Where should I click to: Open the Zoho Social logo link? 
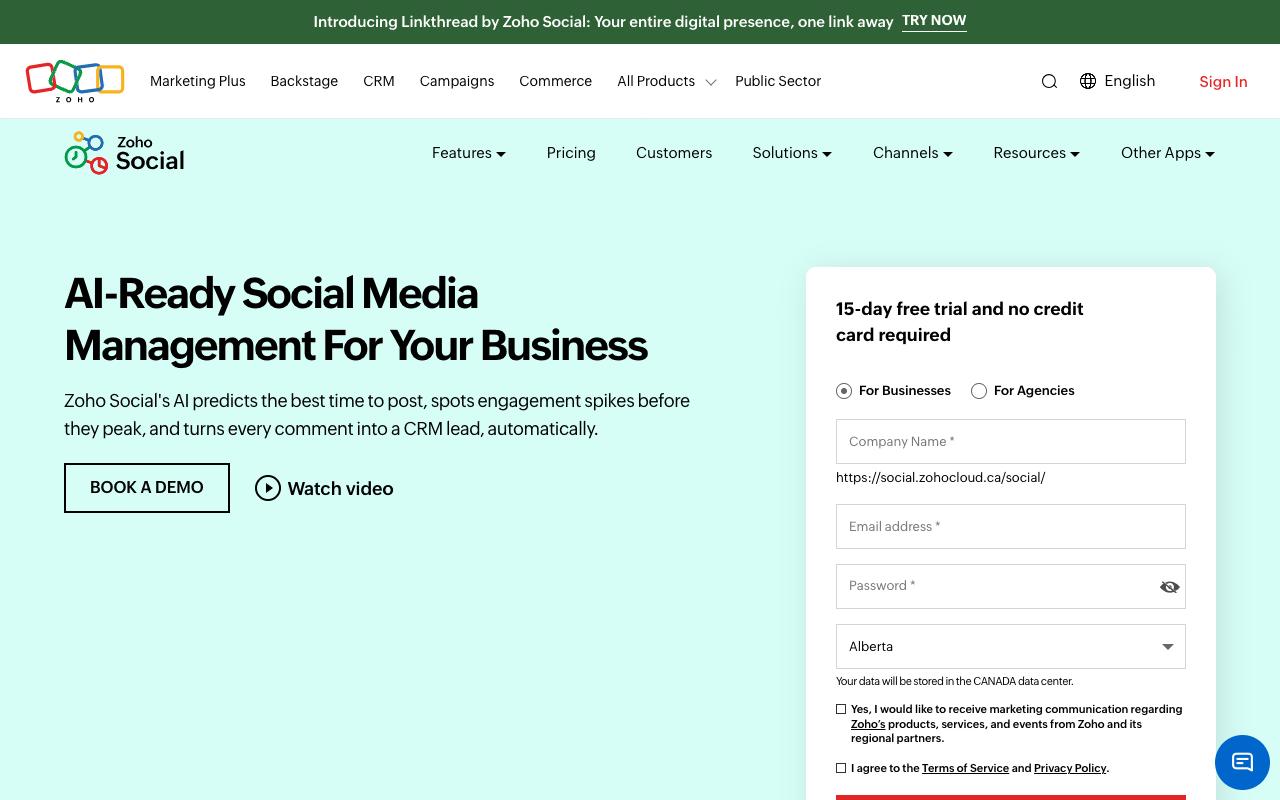(124, 153)
